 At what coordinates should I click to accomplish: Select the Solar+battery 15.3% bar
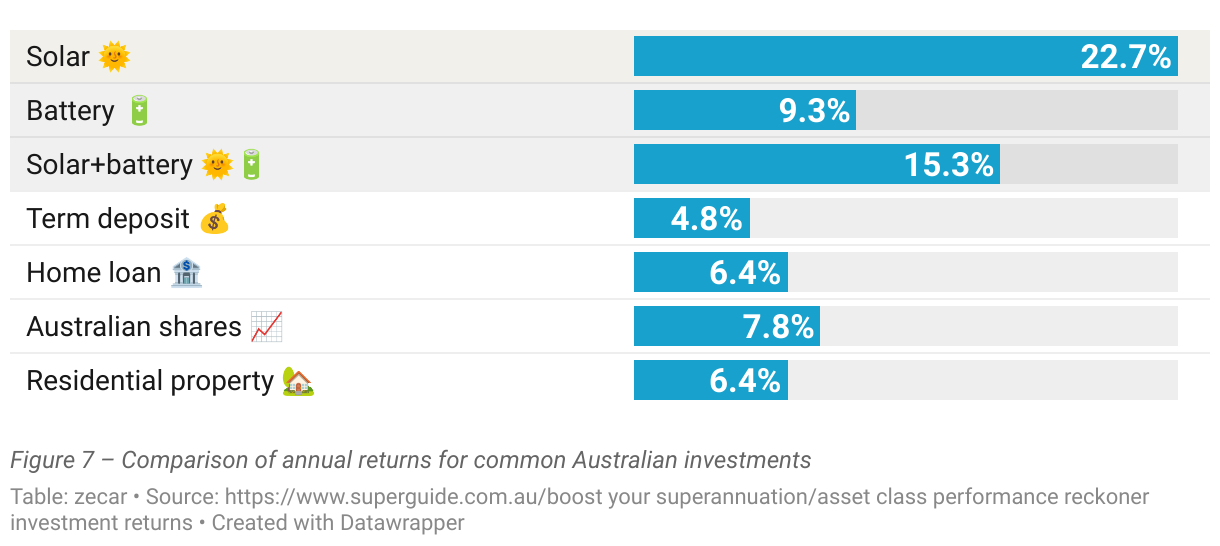click(x=817, y=164)
